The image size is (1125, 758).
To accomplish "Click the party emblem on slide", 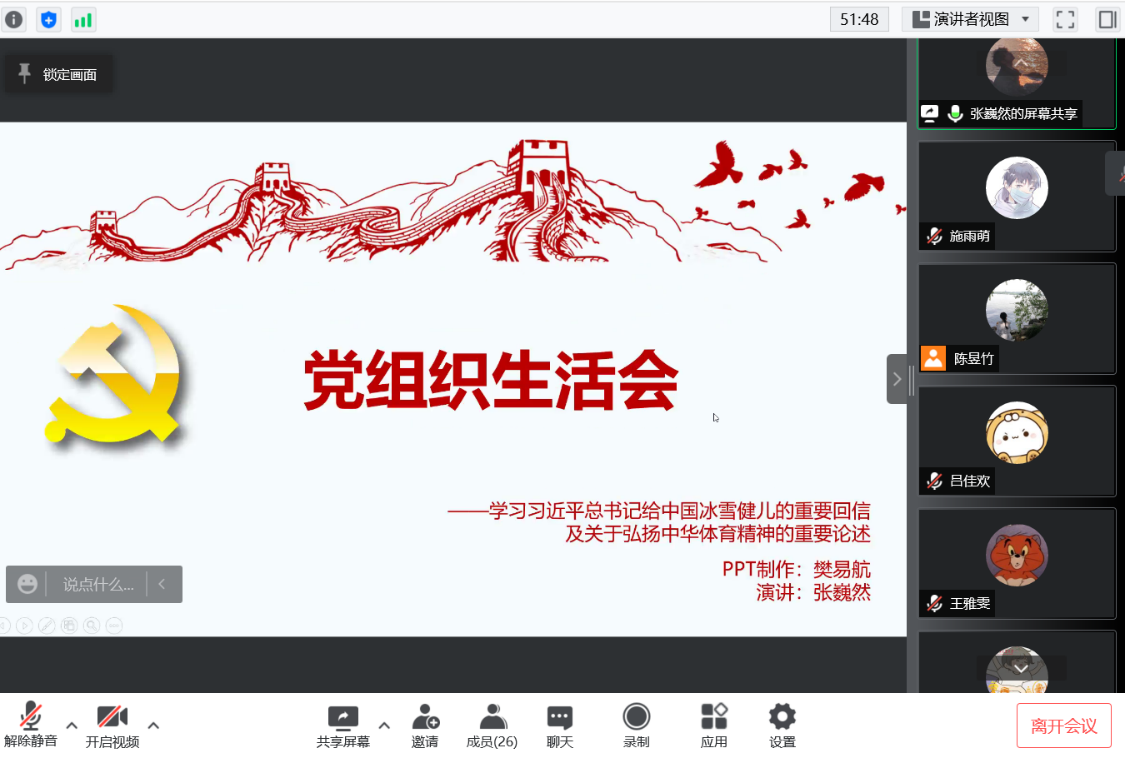I will tap(115, 375).
